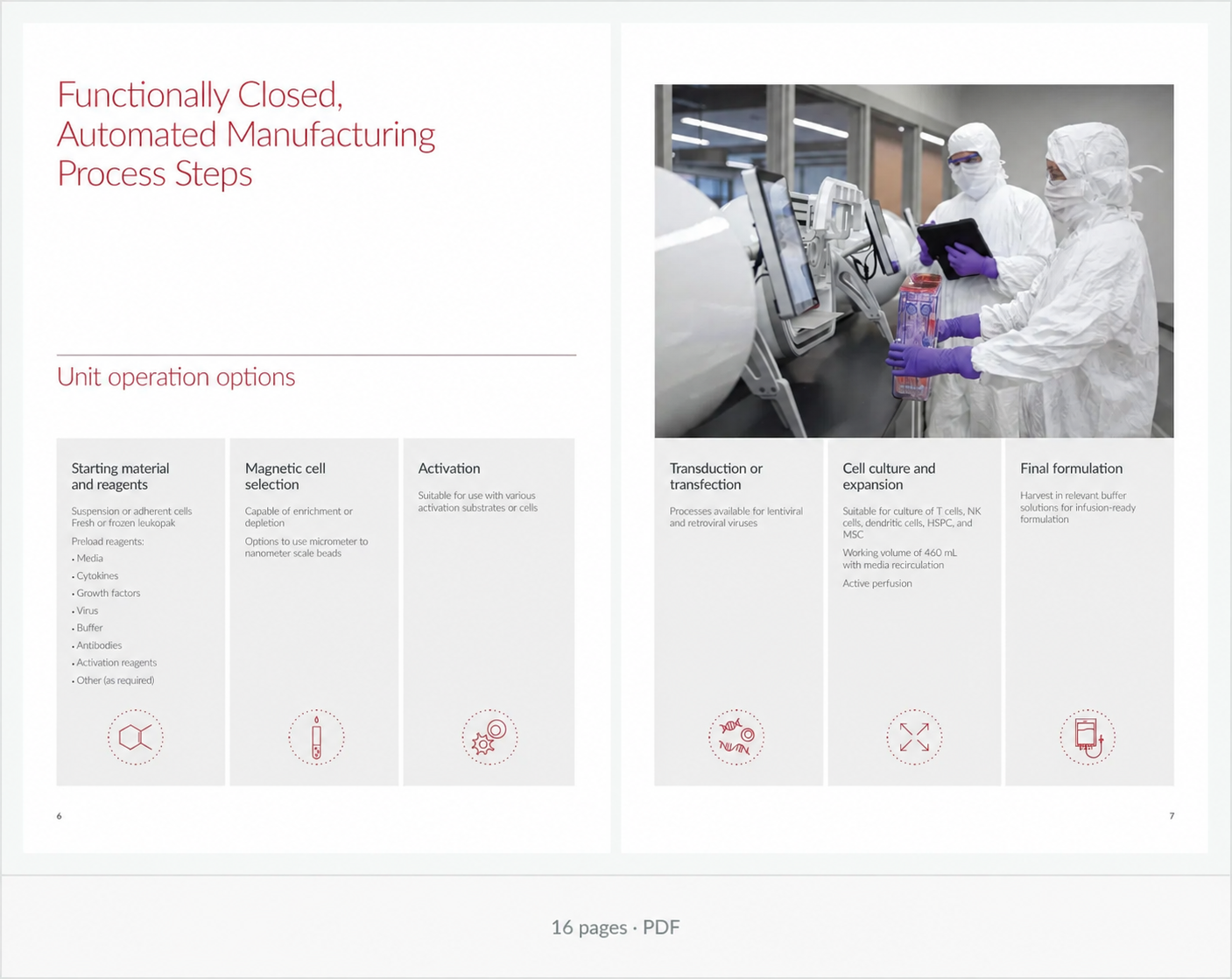Click the expand arrows icon under Cell culture

click(x=914, y=737)
